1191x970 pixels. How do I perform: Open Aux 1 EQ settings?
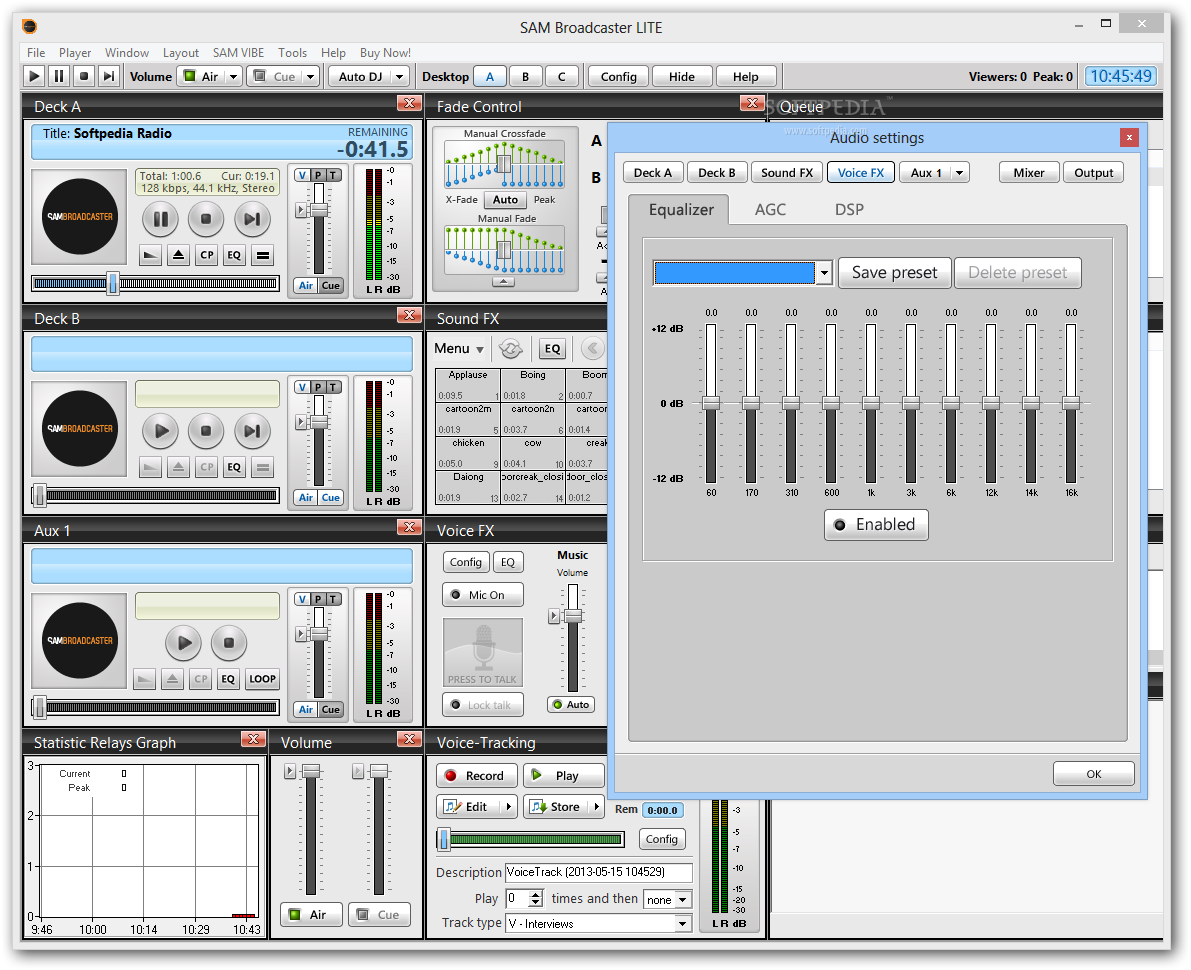coord(228,679)
